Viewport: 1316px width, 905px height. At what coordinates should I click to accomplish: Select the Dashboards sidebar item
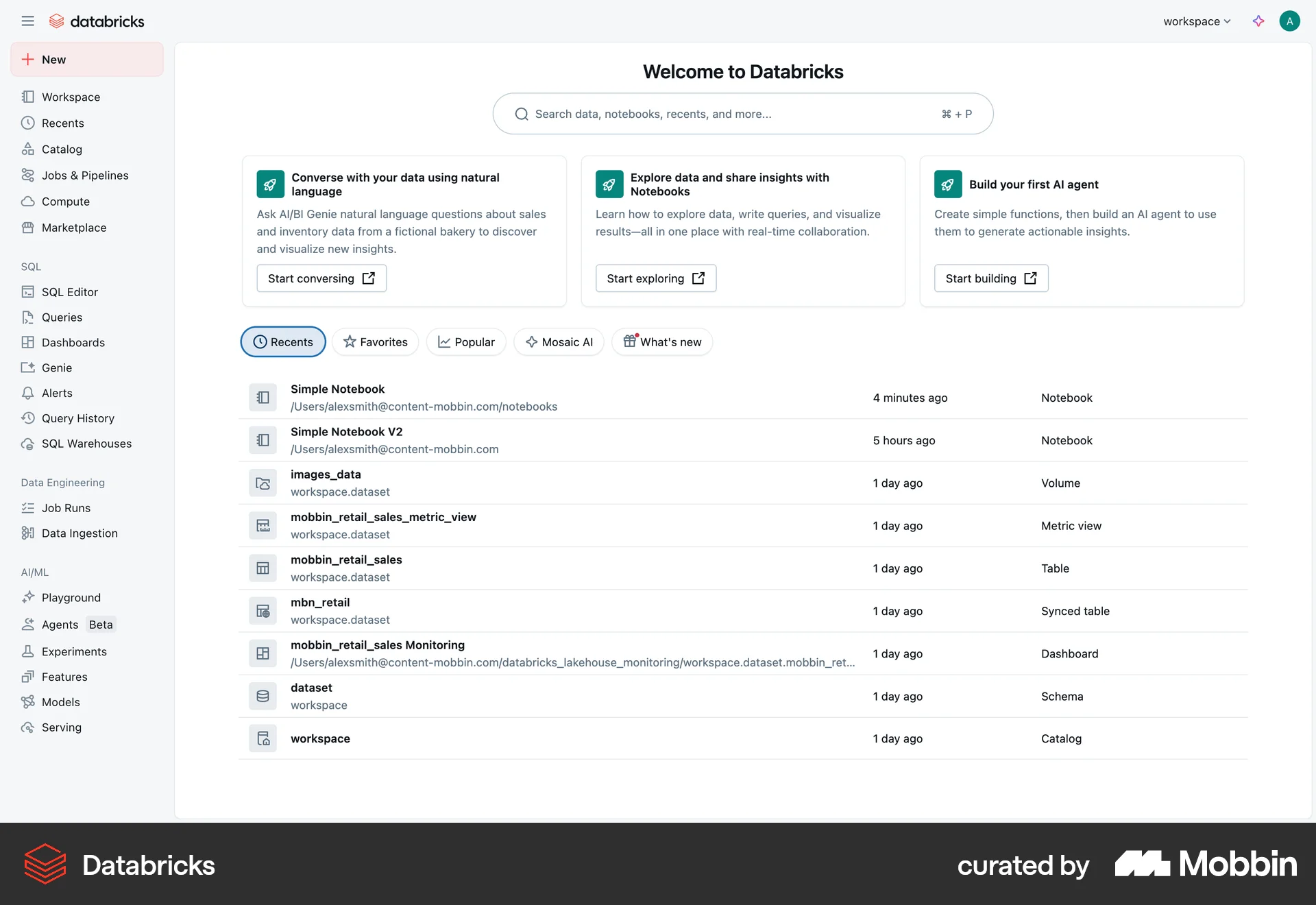point(73,342)
